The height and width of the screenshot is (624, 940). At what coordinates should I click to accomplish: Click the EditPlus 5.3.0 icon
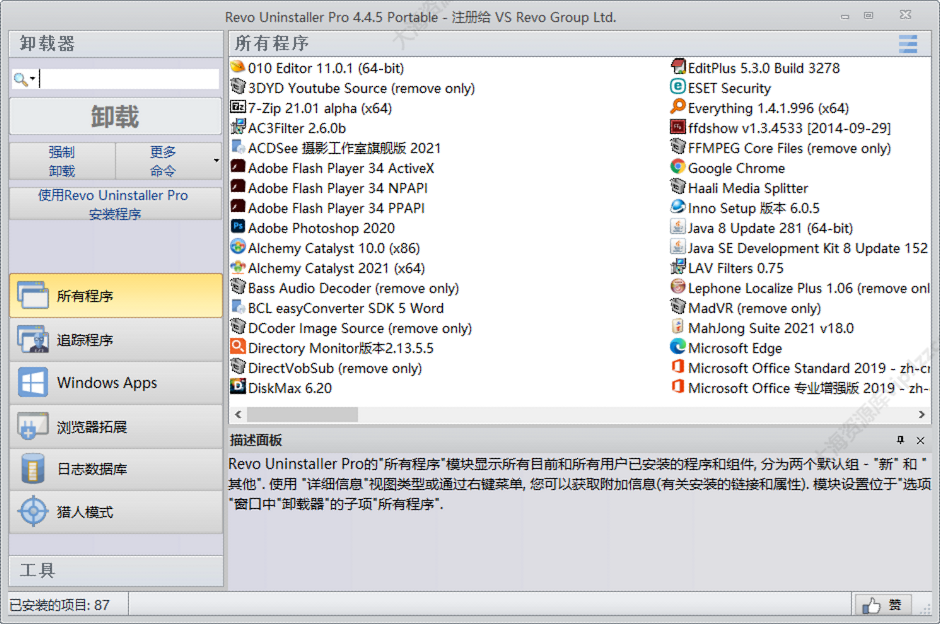(x=678, y=67)
